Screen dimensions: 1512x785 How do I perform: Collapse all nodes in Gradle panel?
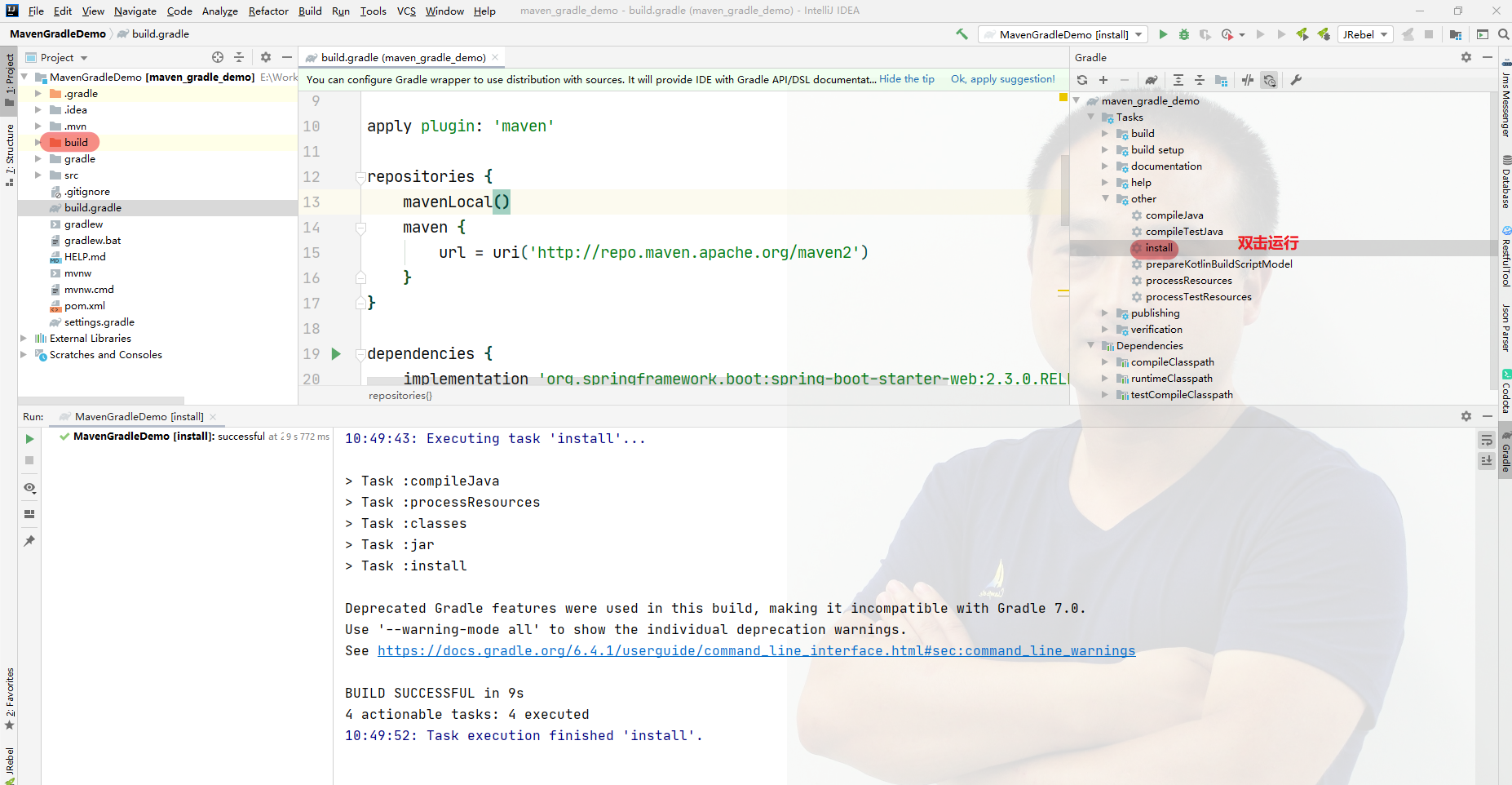pyautogui.click(x=1200, y=80)
